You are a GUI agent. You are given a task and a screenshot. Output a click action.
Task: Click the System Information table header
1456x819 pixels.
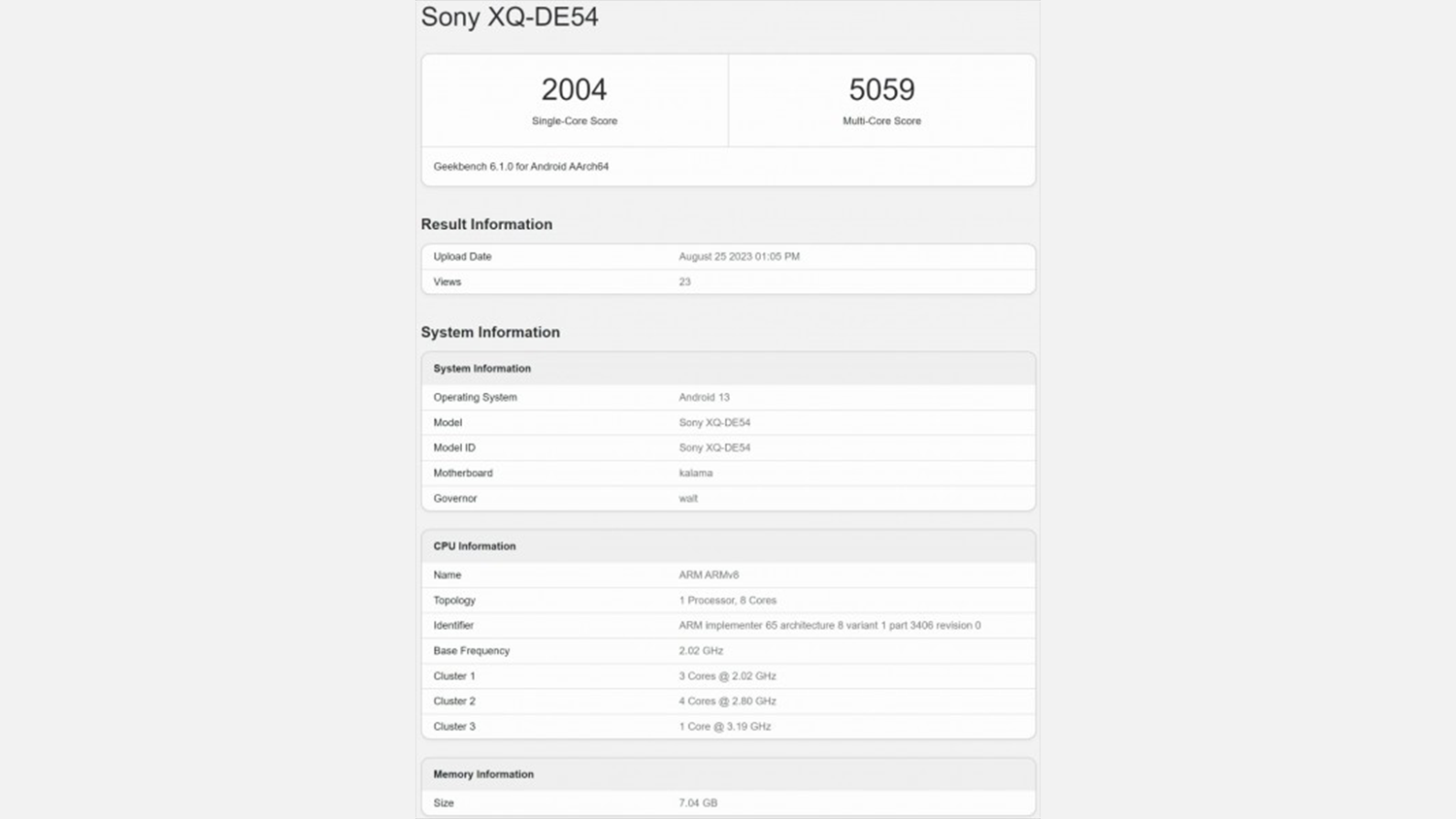click(482, 369)
